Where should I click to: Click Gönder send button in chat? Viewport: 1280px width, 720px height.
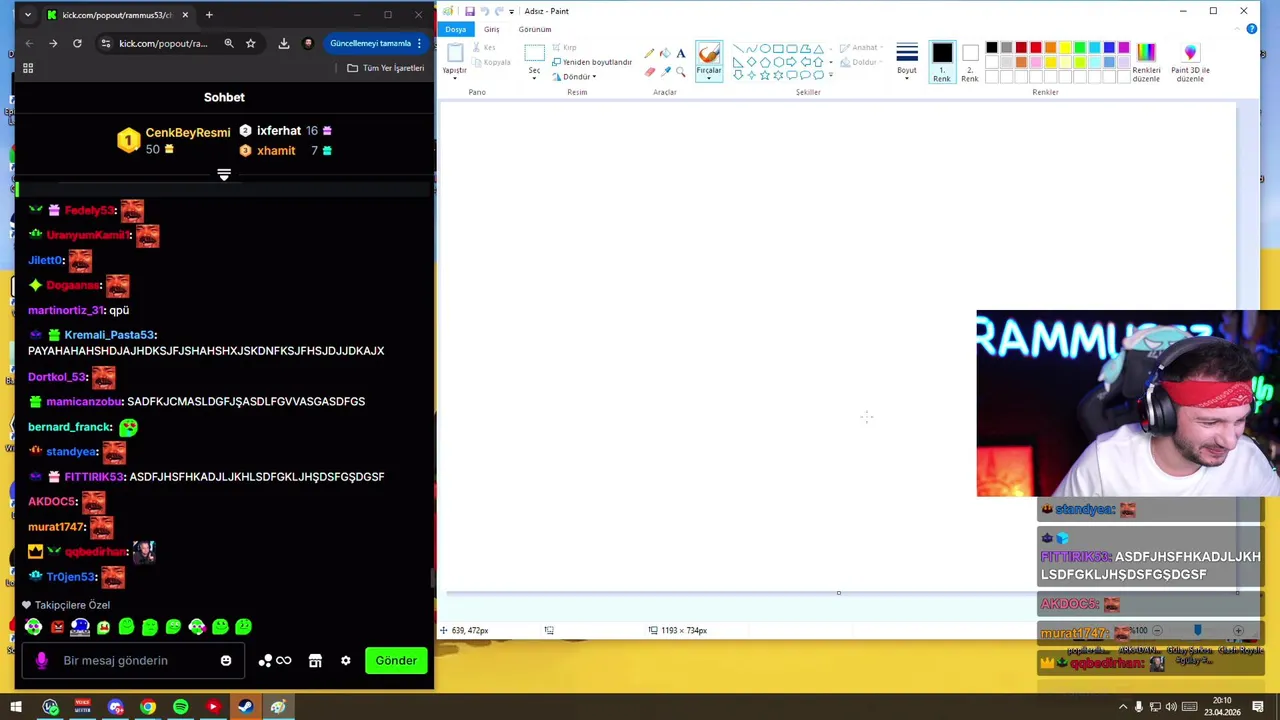(396, 660)
